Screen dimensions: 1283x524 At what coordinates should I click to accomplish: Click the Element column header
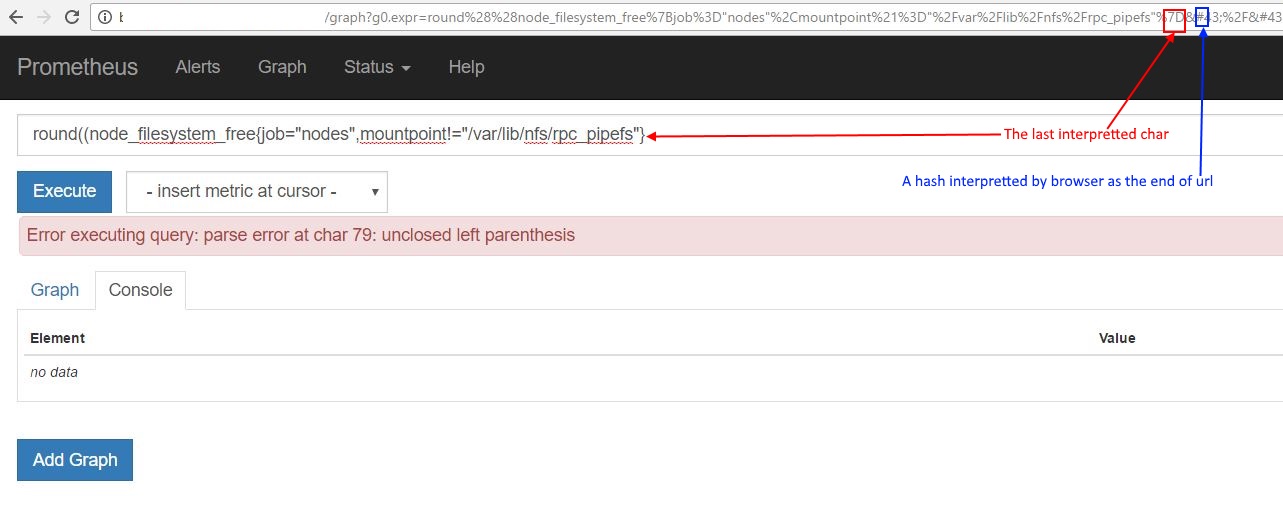[57, 338]
